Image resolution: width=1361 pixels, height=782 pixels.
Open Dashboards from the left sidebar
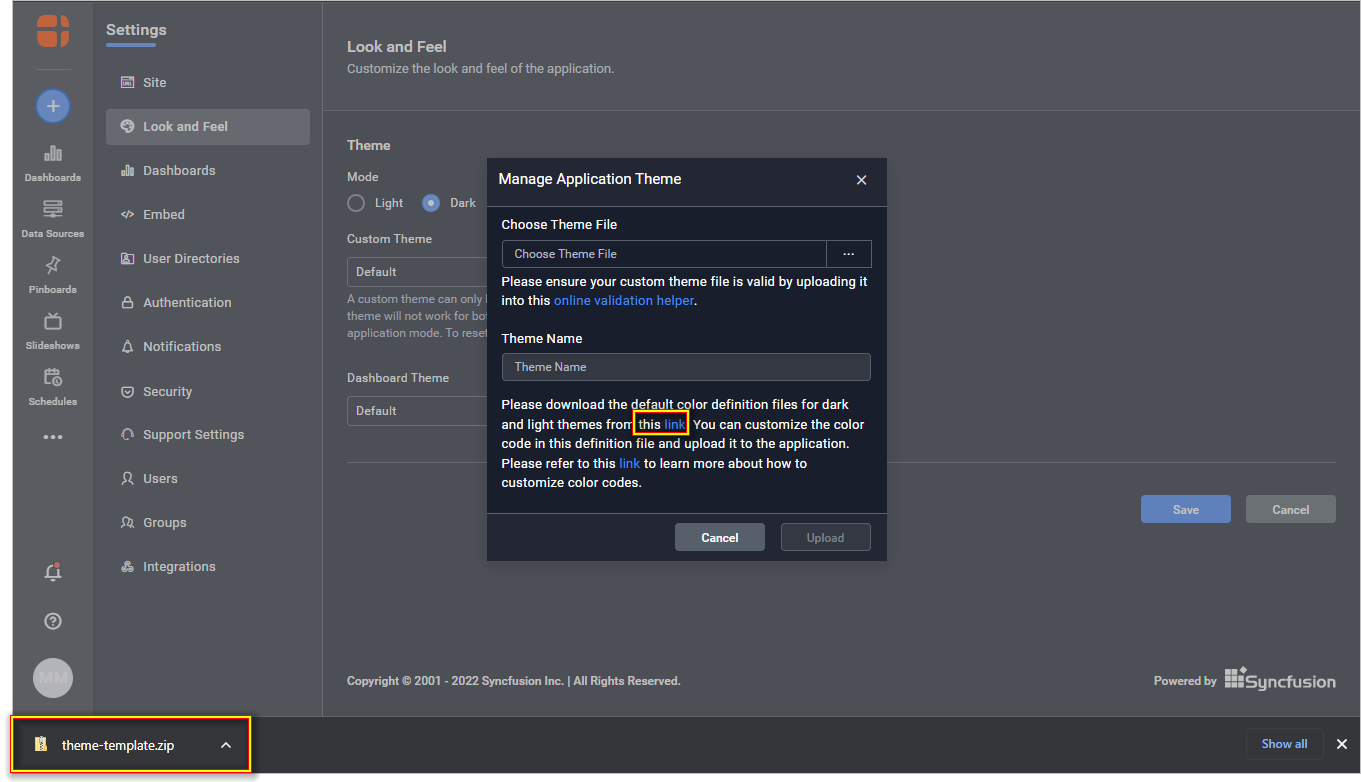click(53, 161)
